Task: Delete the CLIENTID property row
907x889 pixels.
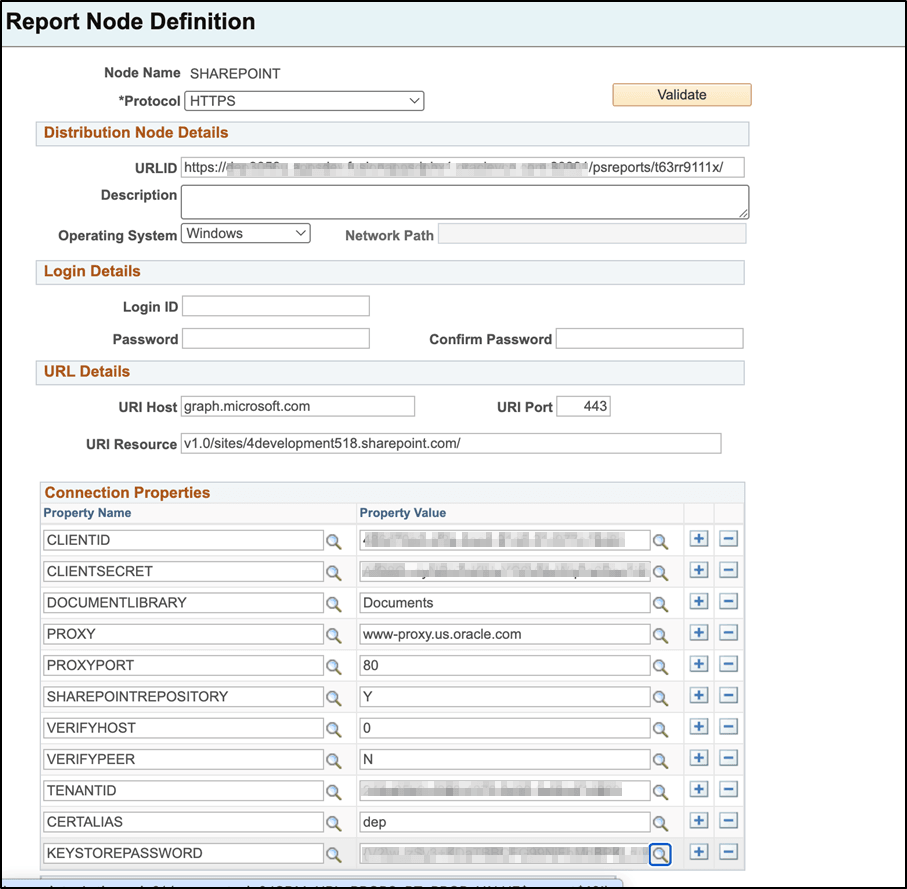Action: tap(728, 539)
